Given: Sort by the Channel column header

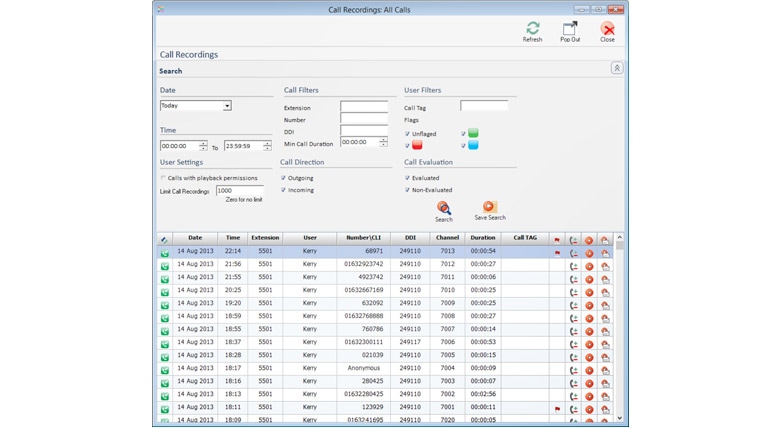Looking at the screenshot, I should pyautogui.click(x=447, y=238).
